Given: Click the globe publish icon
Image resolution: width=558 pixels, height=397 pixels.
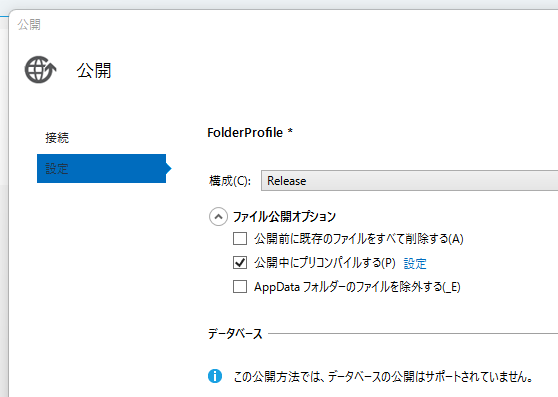Looking at the screenshot, I should coord(40,70).
